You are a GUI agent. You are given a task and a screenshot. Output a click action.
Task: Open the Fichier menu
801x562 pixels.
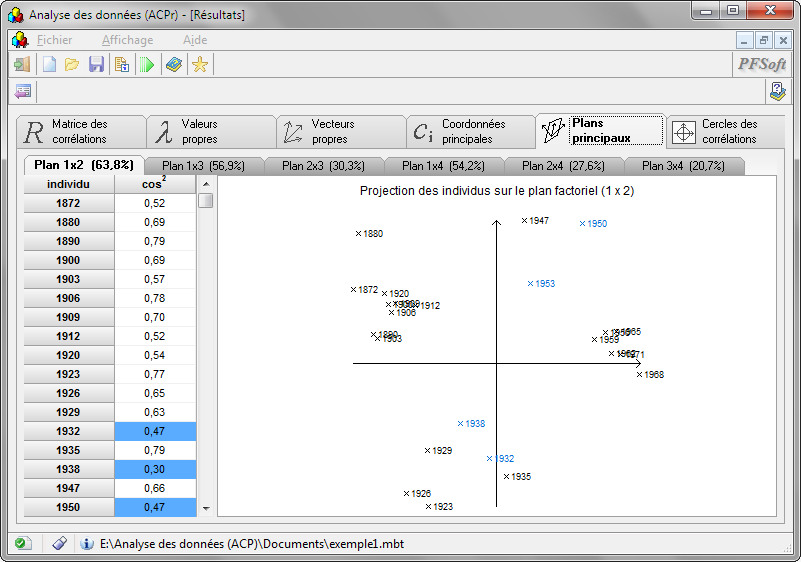pos(54,40)
